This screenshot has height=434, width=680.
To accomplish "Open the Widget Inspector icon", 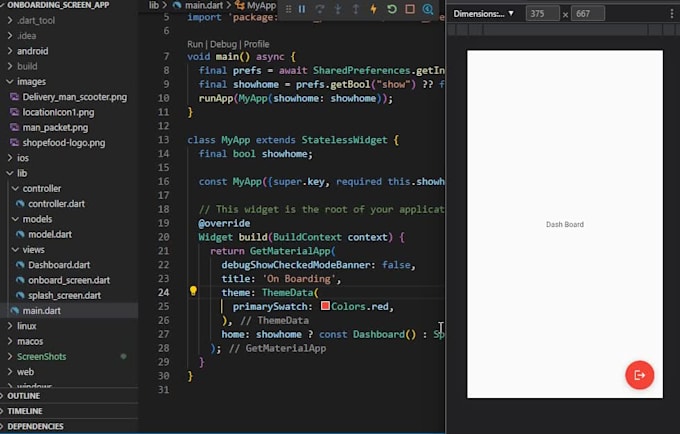I will [x=428, y=9].
